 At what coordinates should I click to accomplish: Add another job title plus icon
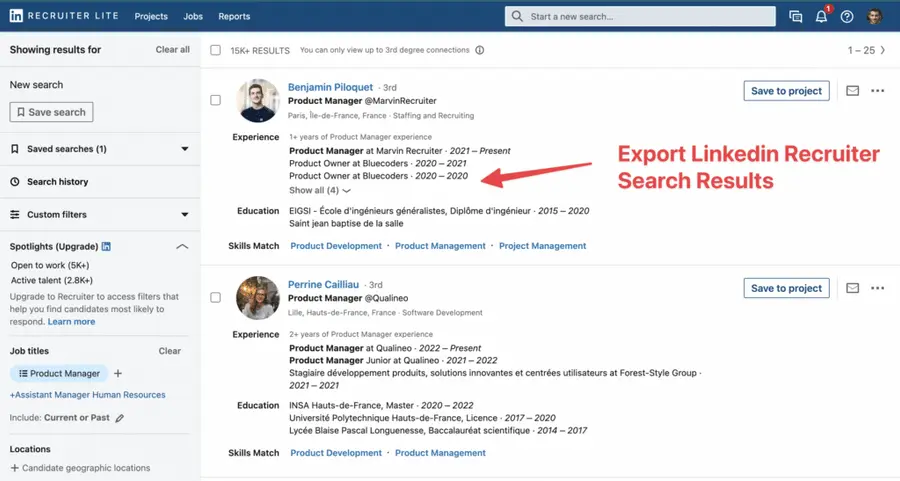tap(118, 374)
